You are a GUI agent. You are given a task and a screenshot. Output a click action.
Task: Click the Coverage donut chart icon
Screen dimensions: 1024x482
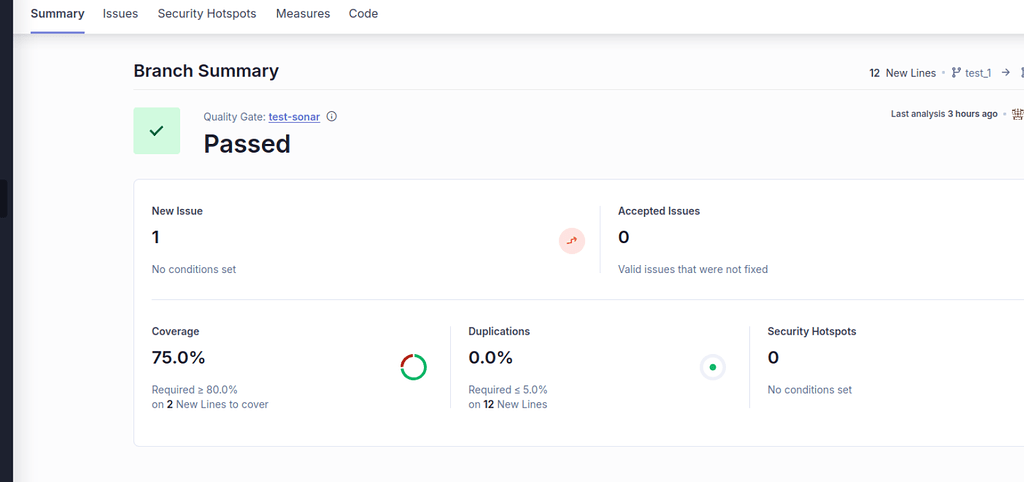pyautogui.click(x=413, y=367)
